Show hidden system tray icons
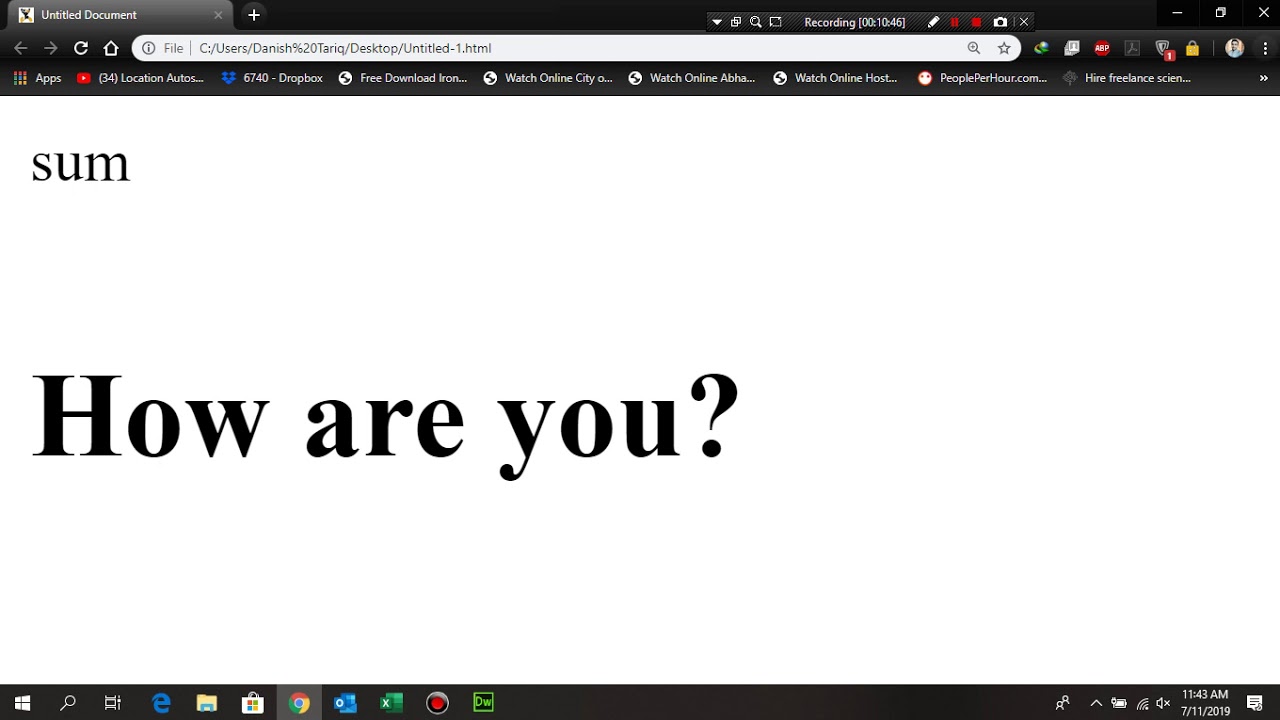The image size is (1280, 720). pyautogui.click(x=1096, y=703)
